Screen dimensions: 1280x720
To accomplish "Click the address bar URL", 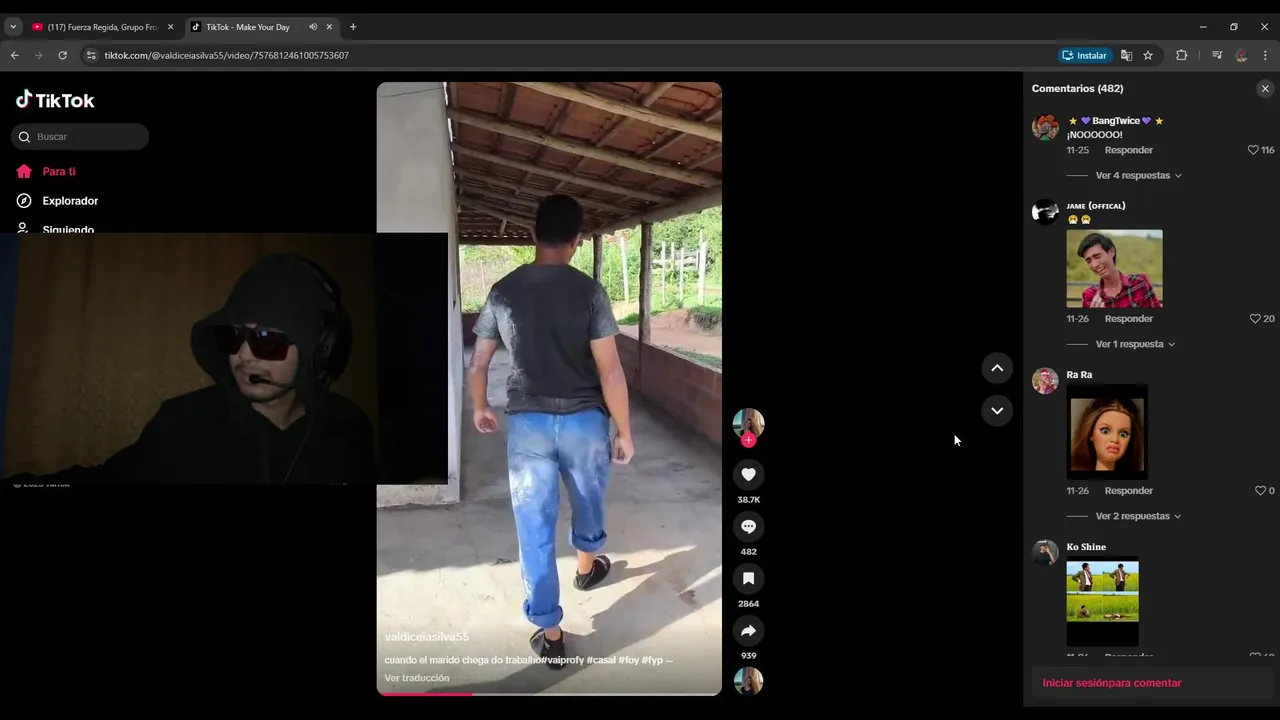I will pyautogui.click(x=227, y=55).
